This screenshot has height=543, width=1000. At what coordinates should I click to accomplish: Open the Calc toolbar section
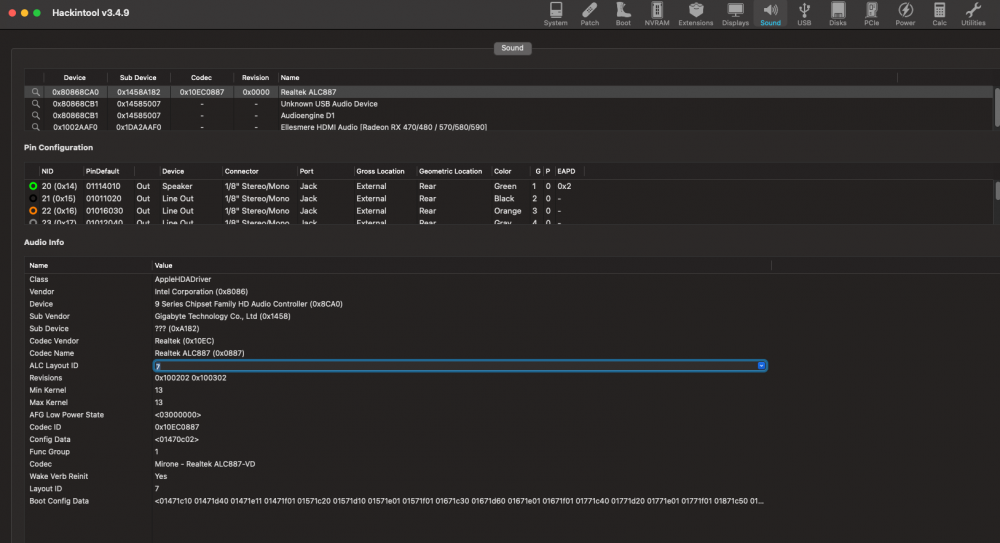click(x=939, y=14)
